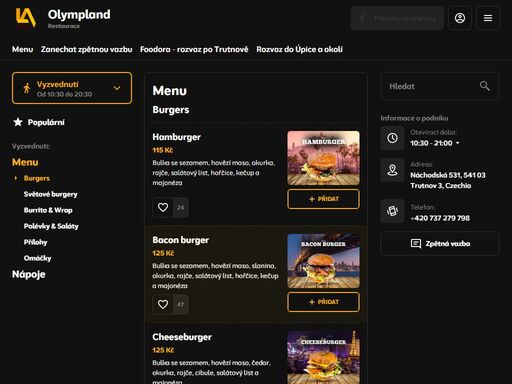
Task: Like the Bacon burger with heart icon
Action: pos(163,304)
